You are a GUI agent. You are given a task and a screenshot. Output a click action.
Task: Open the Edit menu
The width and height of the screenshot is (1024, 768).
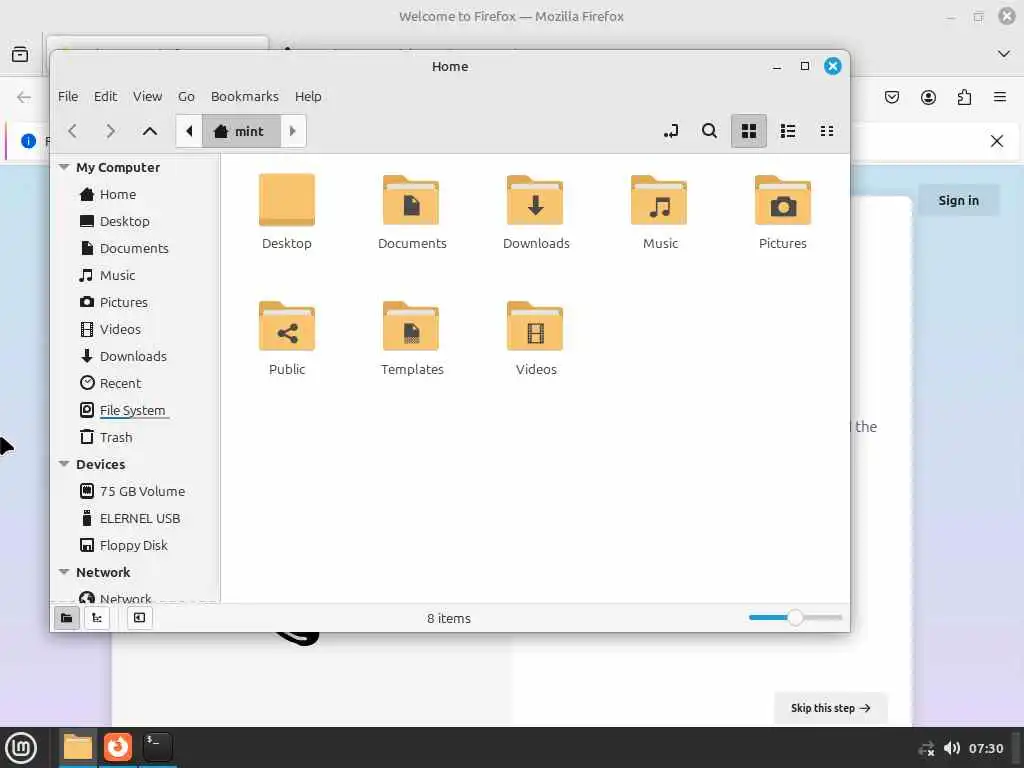(105, 96)
